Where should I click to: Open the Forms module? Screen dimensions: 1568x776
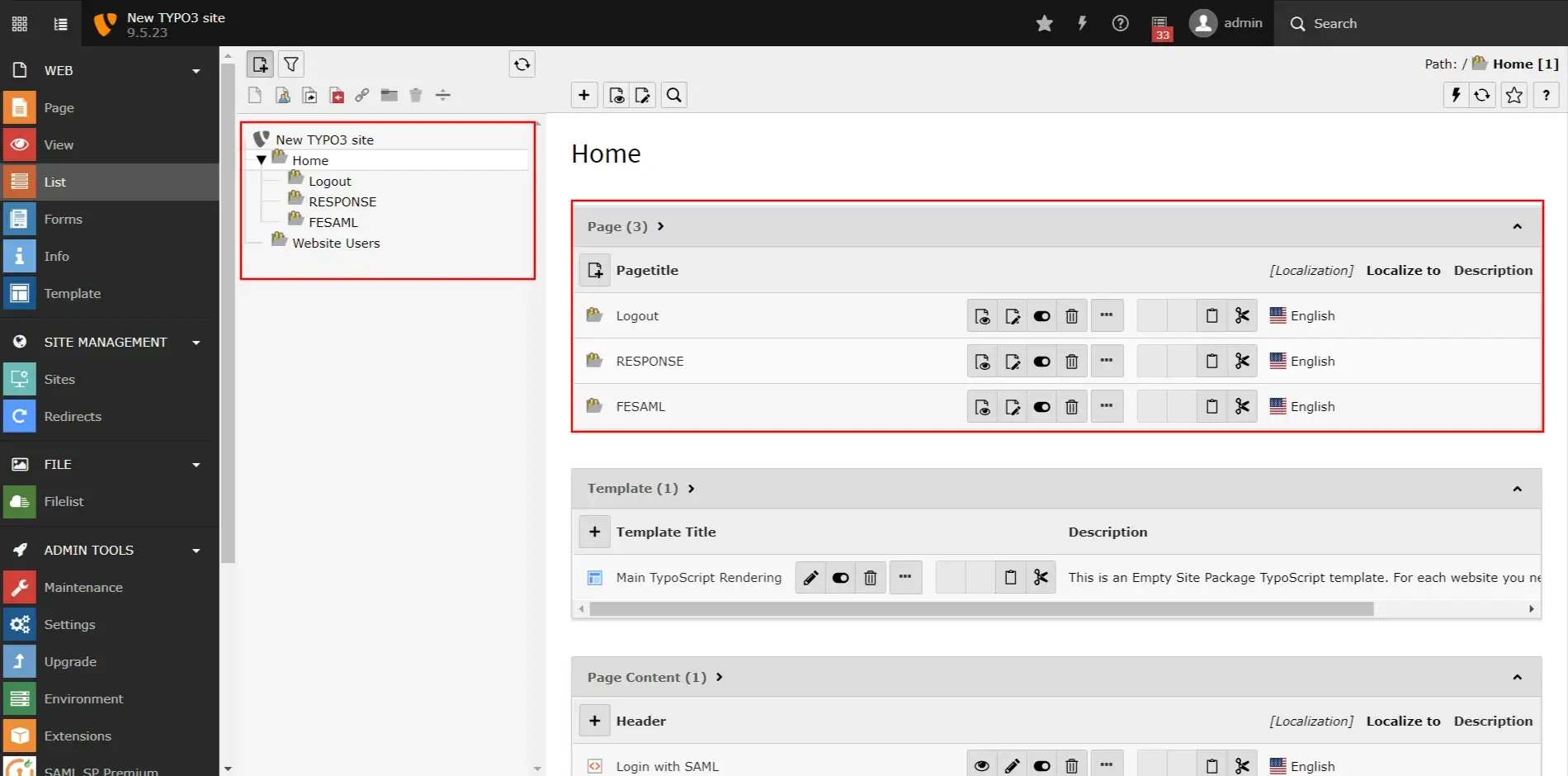[110, 219]
